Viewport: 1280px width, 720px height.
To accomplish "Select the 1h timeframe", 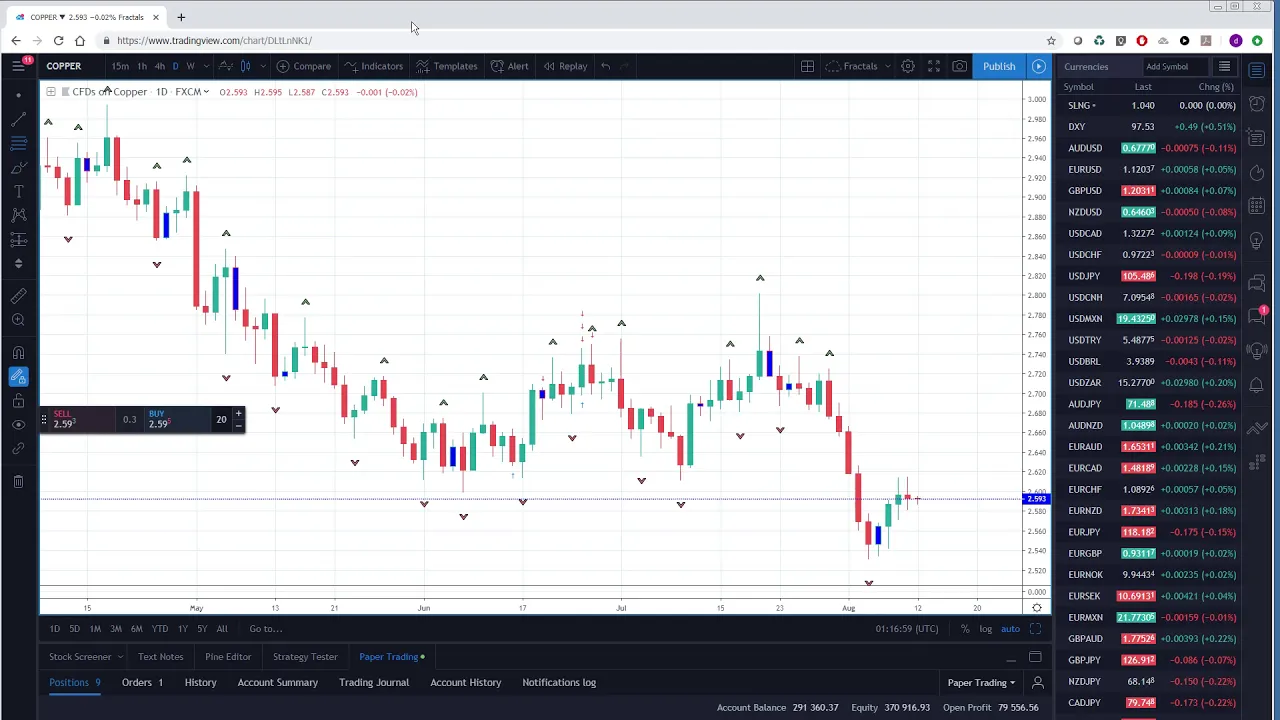I will 142,66.
